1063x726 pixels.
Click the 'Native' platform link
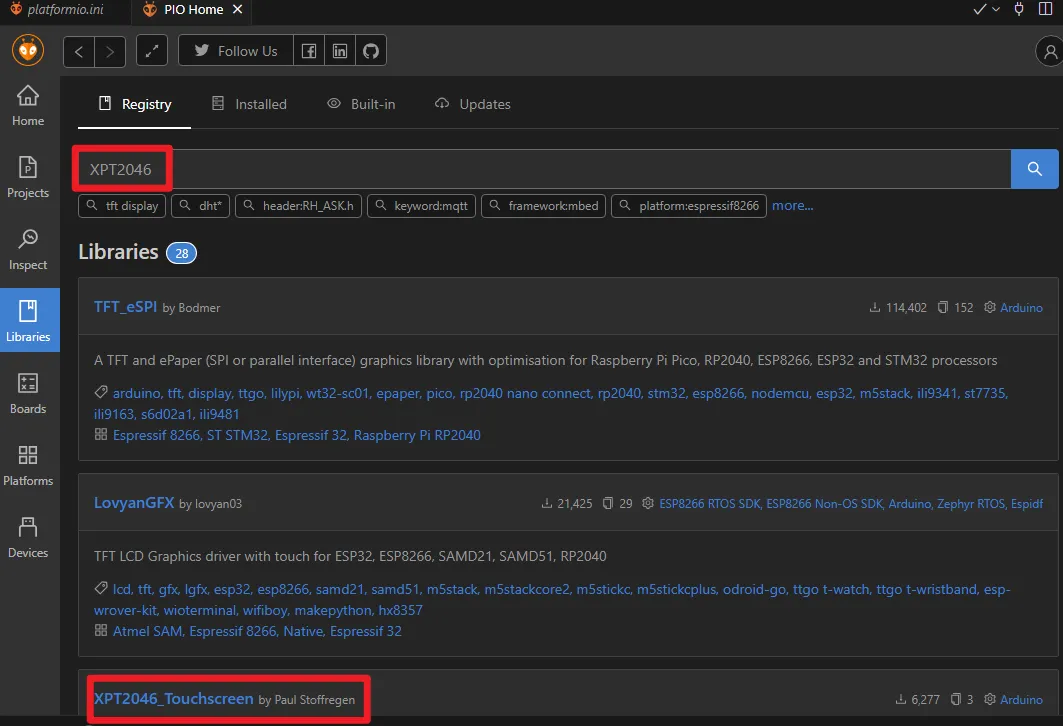tap(303, 631)
